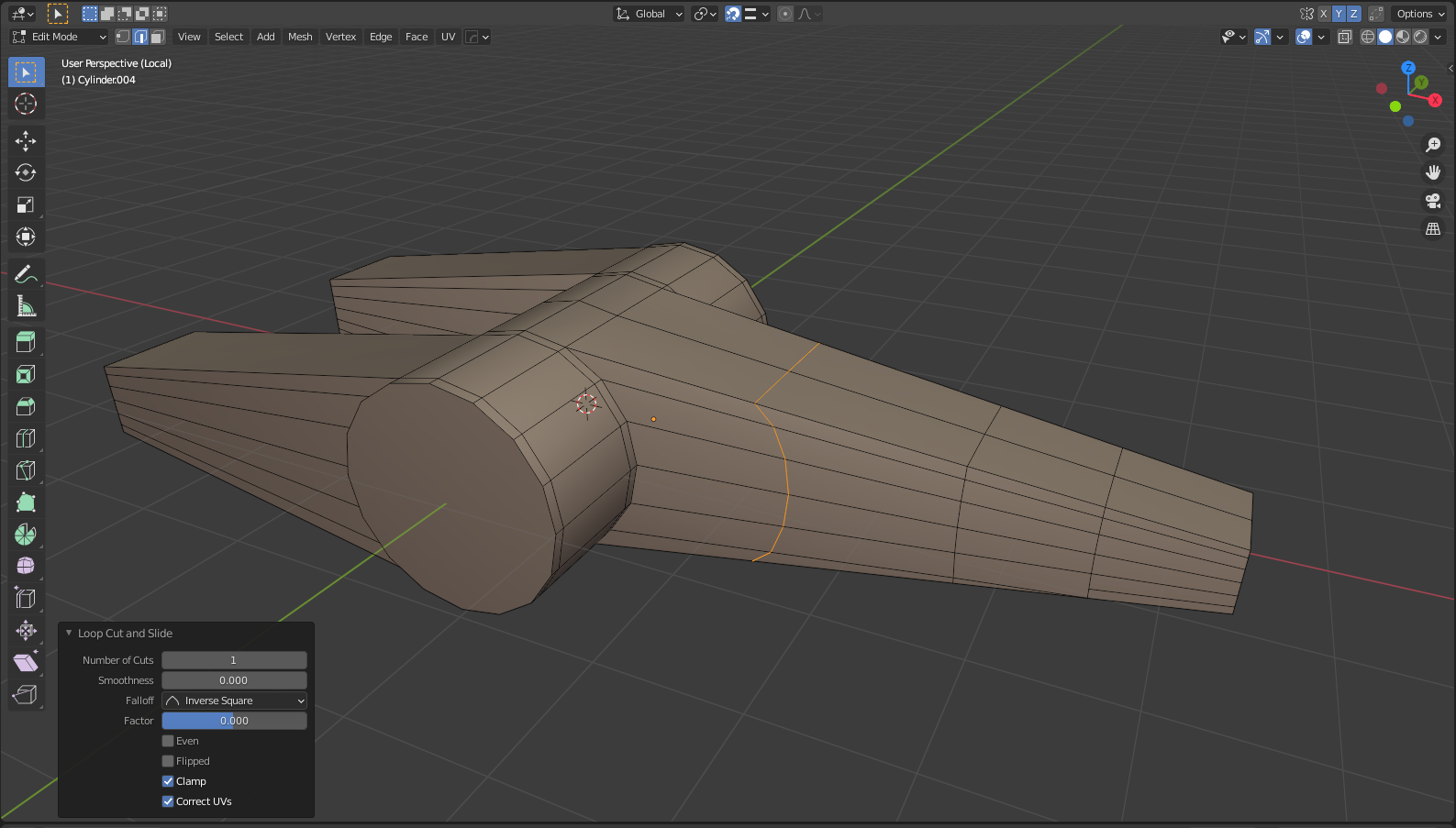This screenshot has width=1456, height=828.
Task: Collapse the Loop Cut and Slide panel
Action: pos(69,633)
